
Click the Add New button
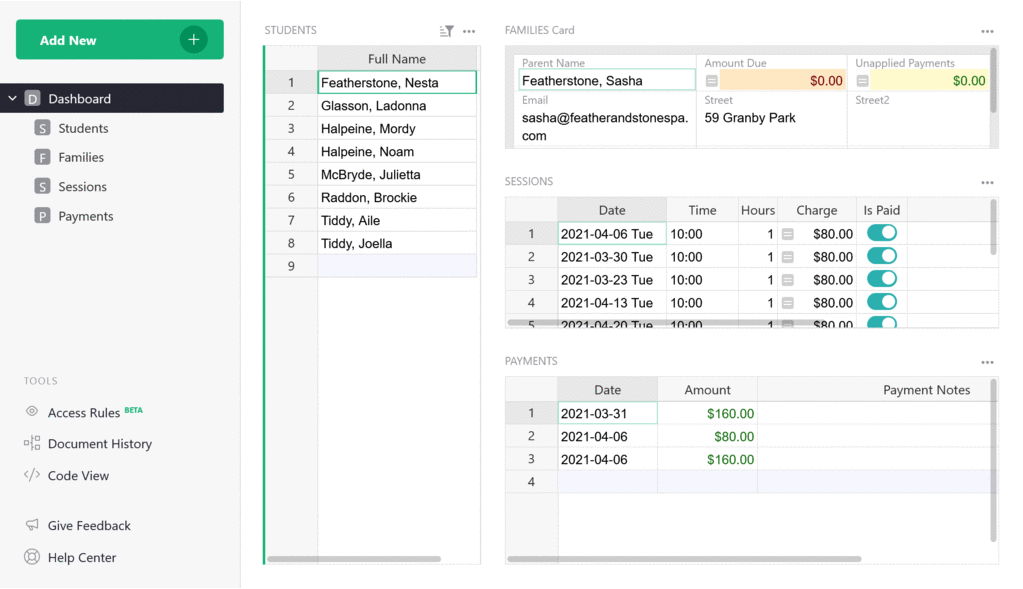tap(119, 40)
